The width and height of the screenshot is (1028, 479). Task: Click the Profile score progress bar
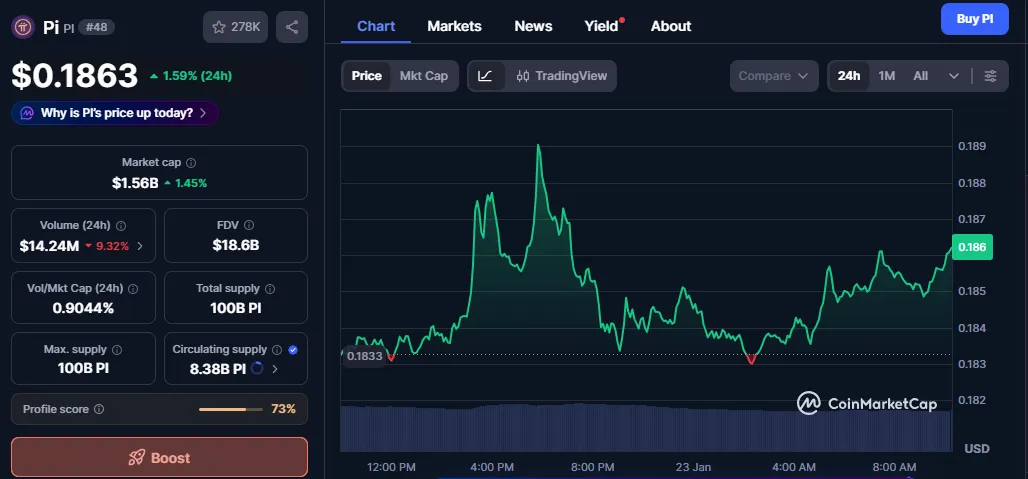pyautogui.click(x=230, y=410)
